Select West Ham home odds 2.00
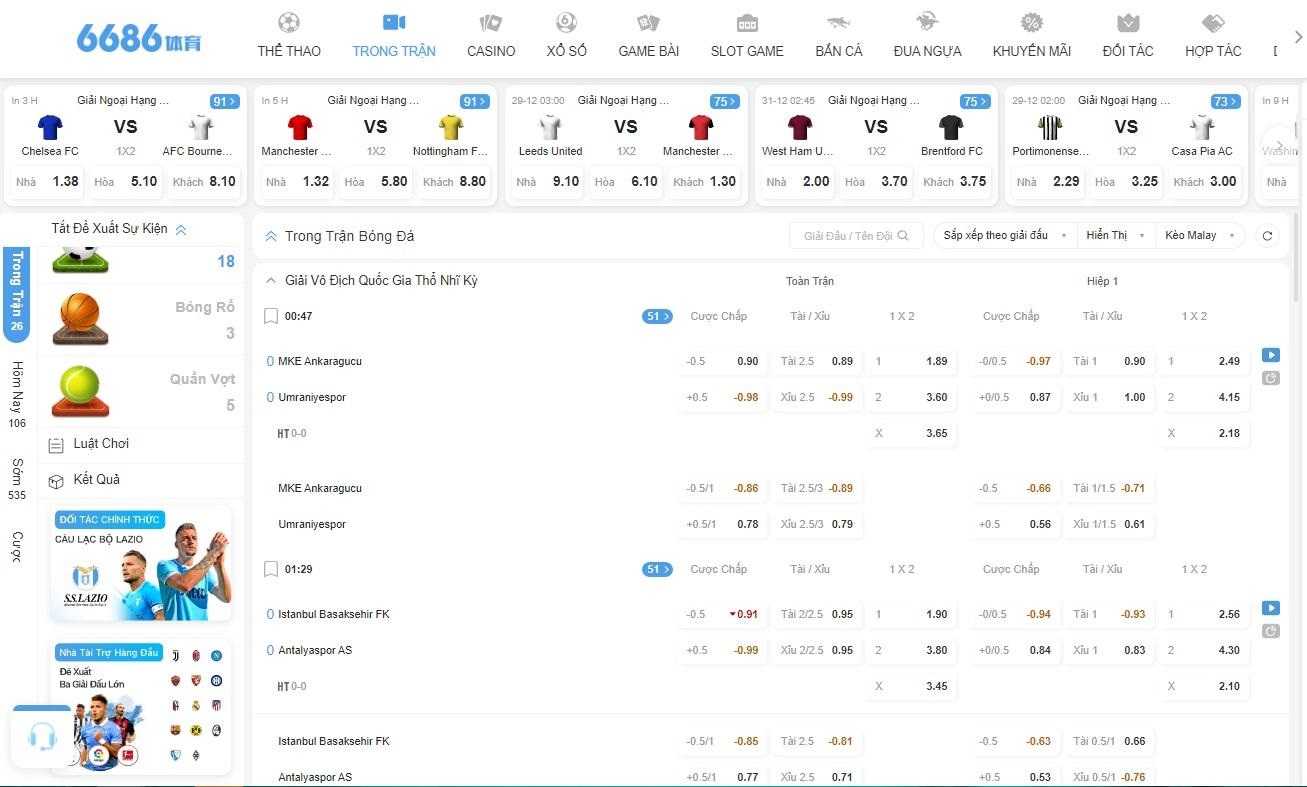 (x=798, y=182)
